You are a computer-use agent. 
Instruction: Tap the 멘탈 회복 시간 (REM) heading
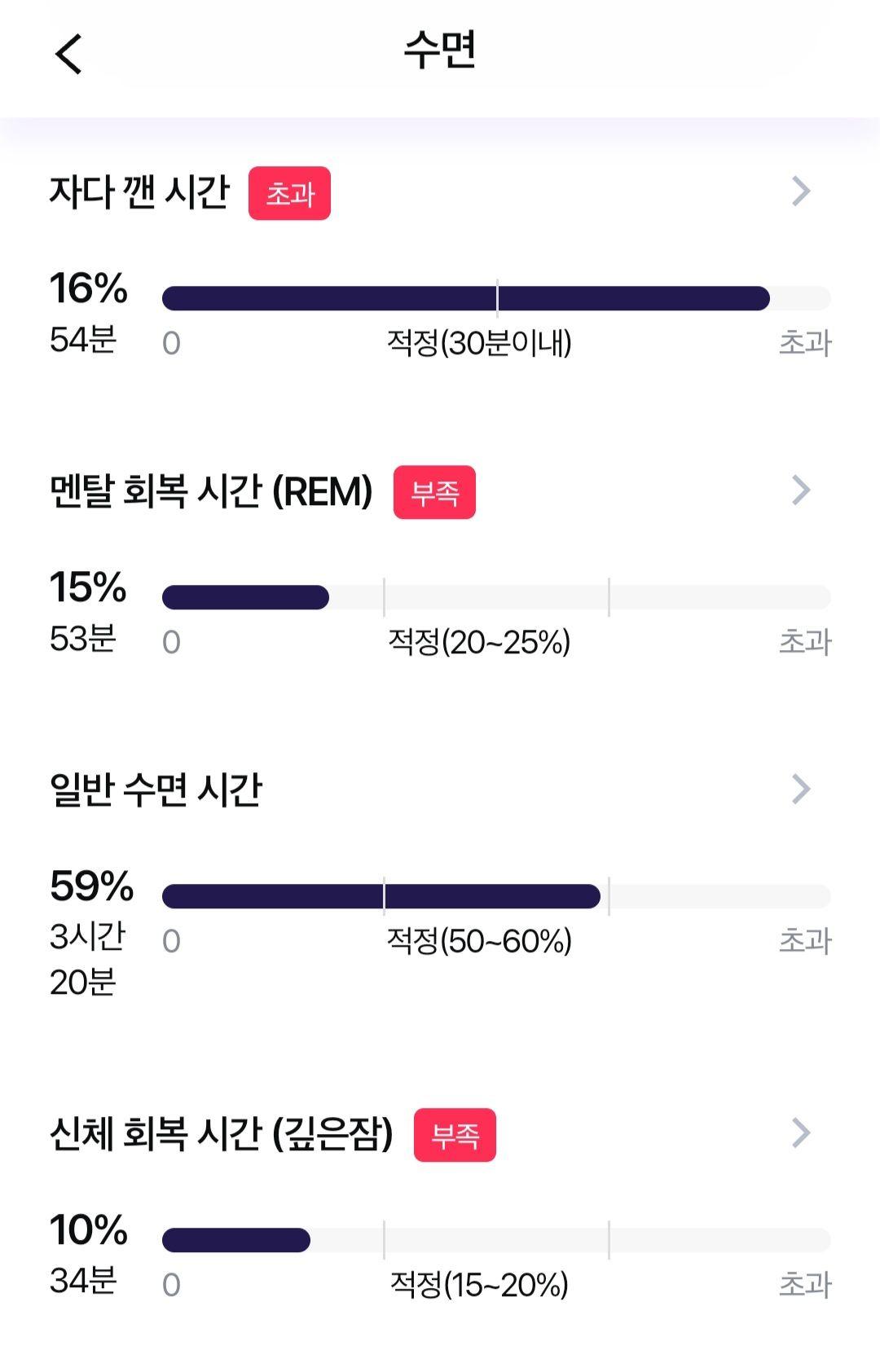(211, 491)
